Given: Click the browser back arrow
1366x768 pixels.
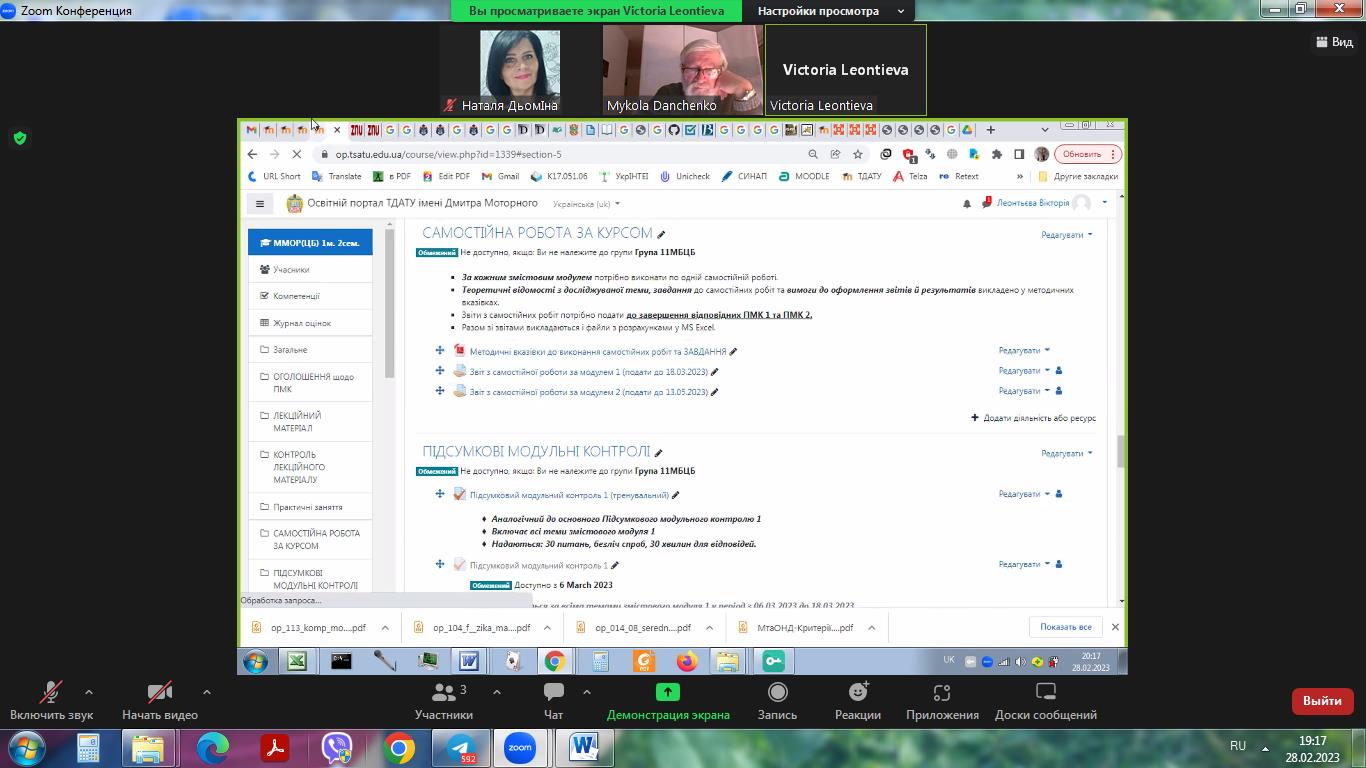Looking at the screenshot, I should 252,154.
